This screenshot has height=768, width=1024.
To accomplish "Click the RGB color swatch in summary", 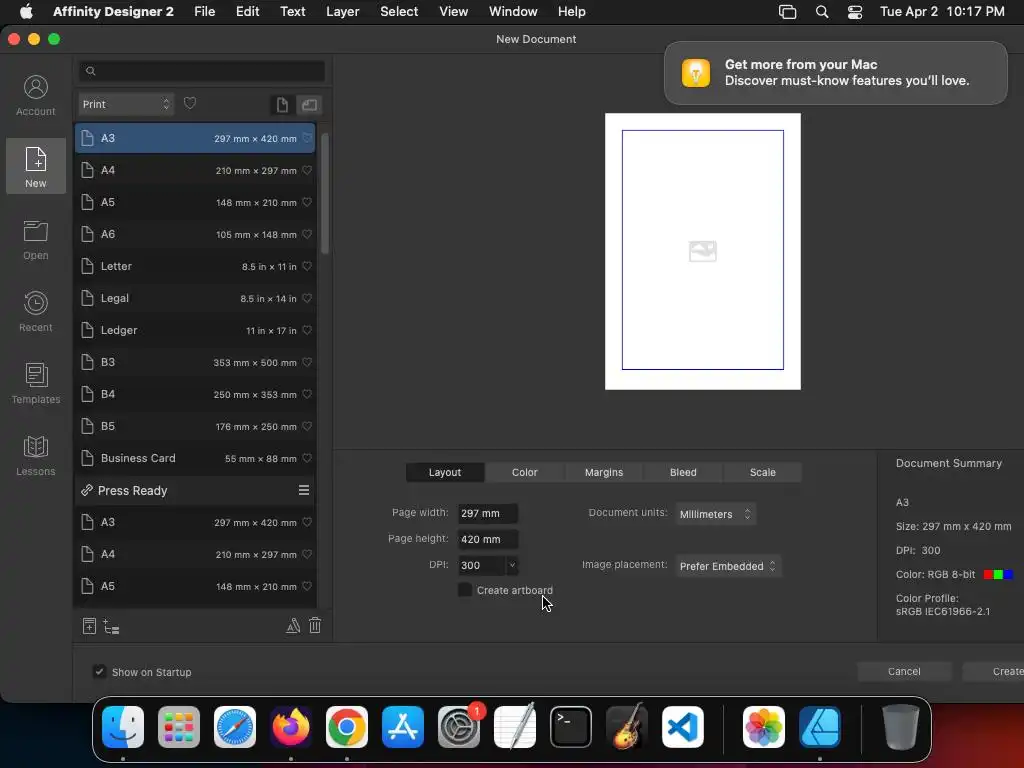I will [x=998, y=575].
